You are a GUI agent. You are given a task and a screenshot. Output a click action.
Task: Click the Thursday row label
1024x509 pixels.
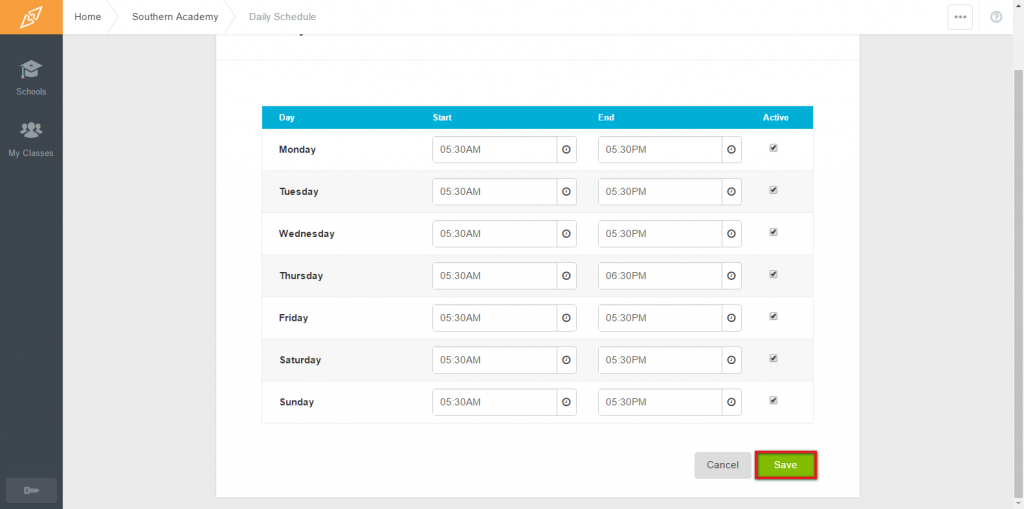point(301,276)
